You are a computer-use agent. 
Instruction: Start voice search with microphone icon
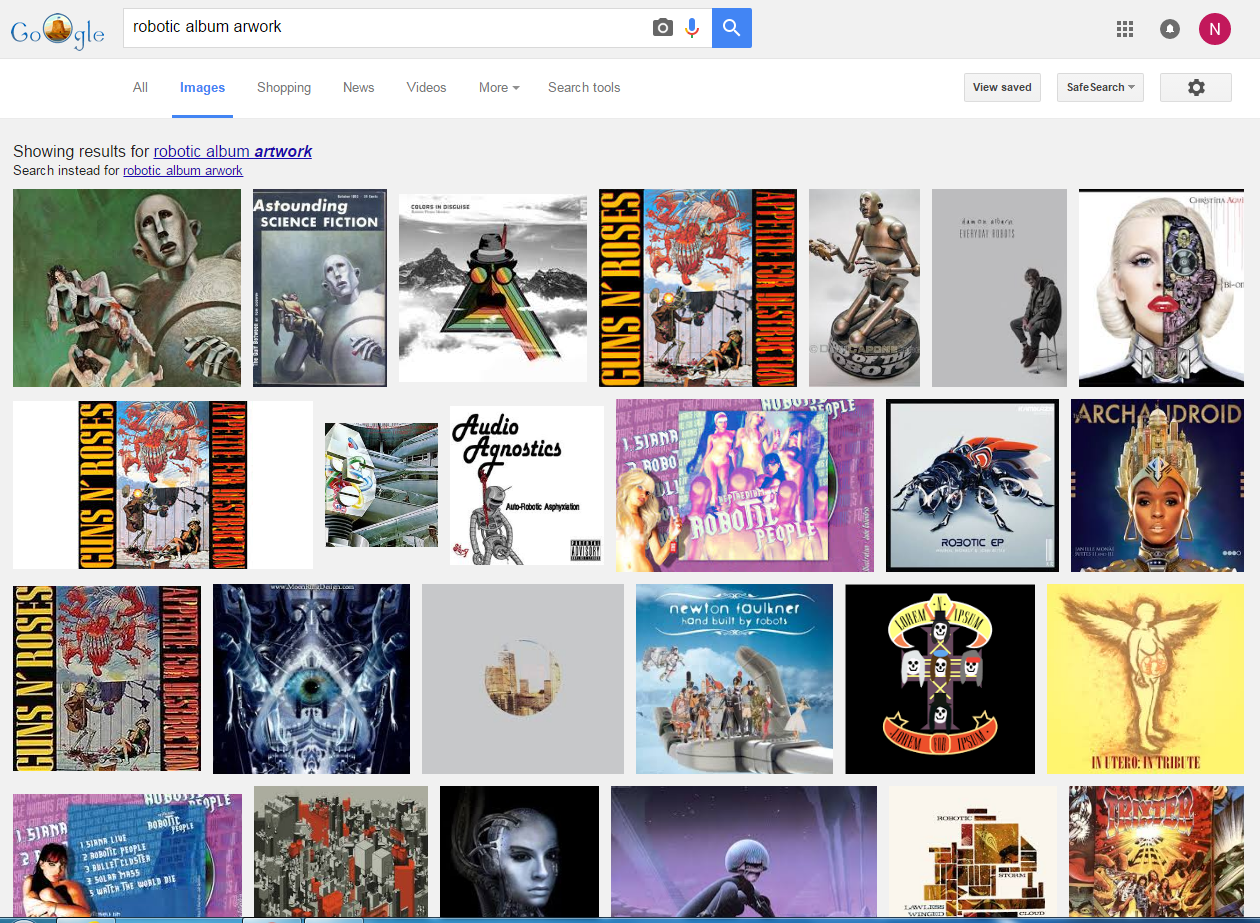coord(692,28)
